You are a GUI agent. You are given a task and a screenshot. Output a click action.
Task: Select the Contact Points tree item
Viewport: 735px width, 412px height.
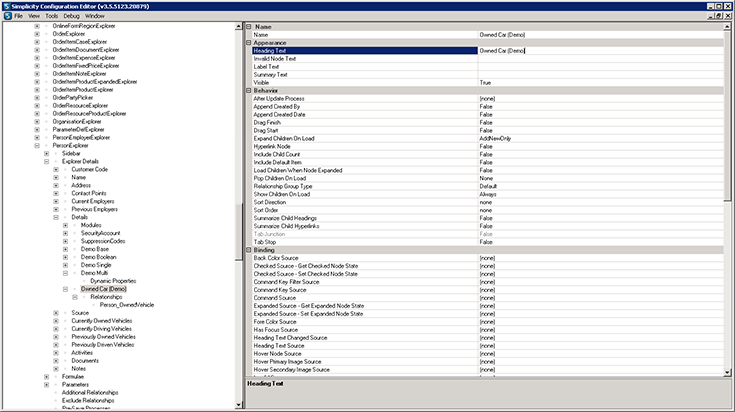point(89,193)
